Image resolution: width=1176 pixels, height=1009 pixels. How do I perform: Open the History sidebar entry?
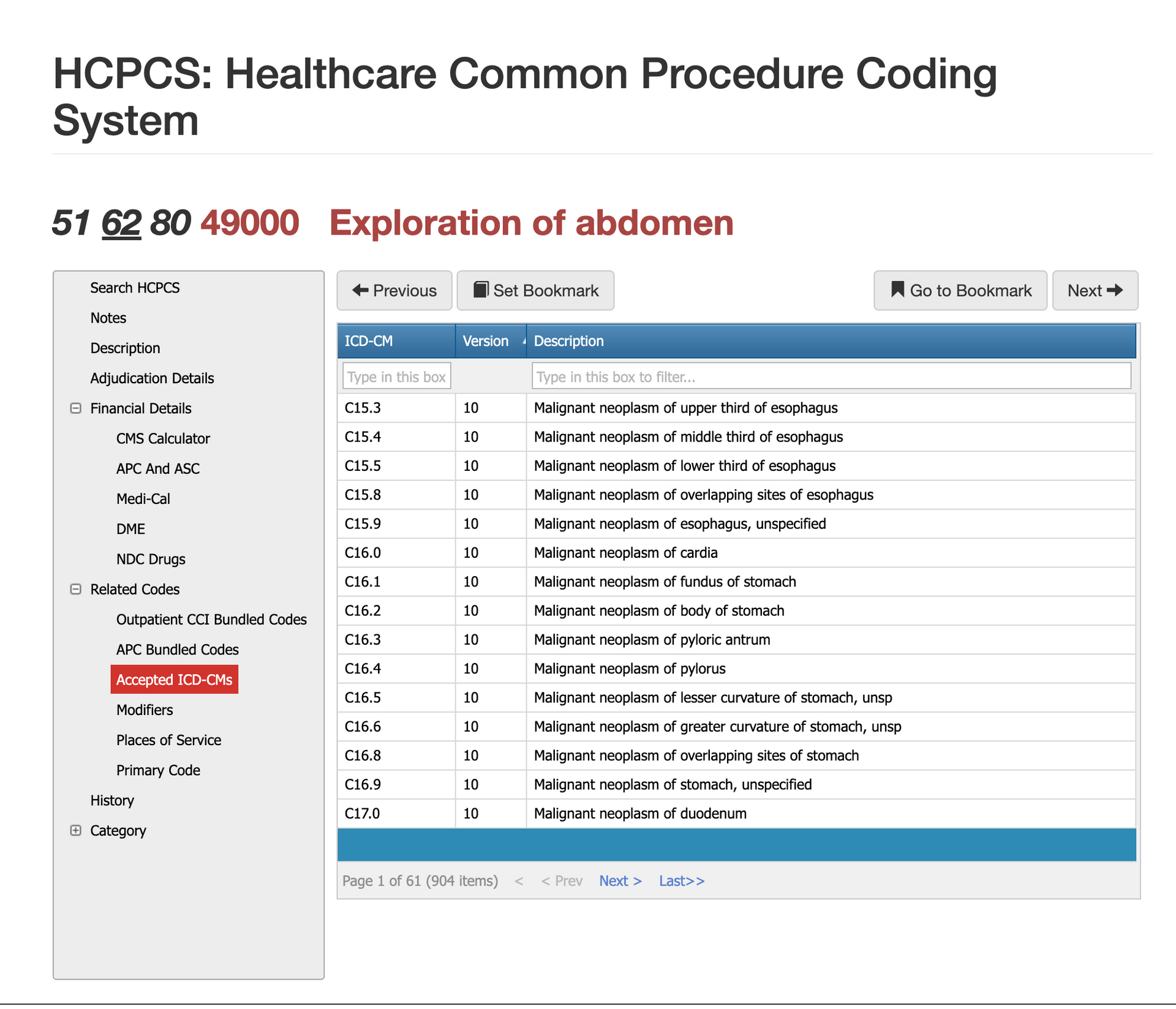click(111, 800)
